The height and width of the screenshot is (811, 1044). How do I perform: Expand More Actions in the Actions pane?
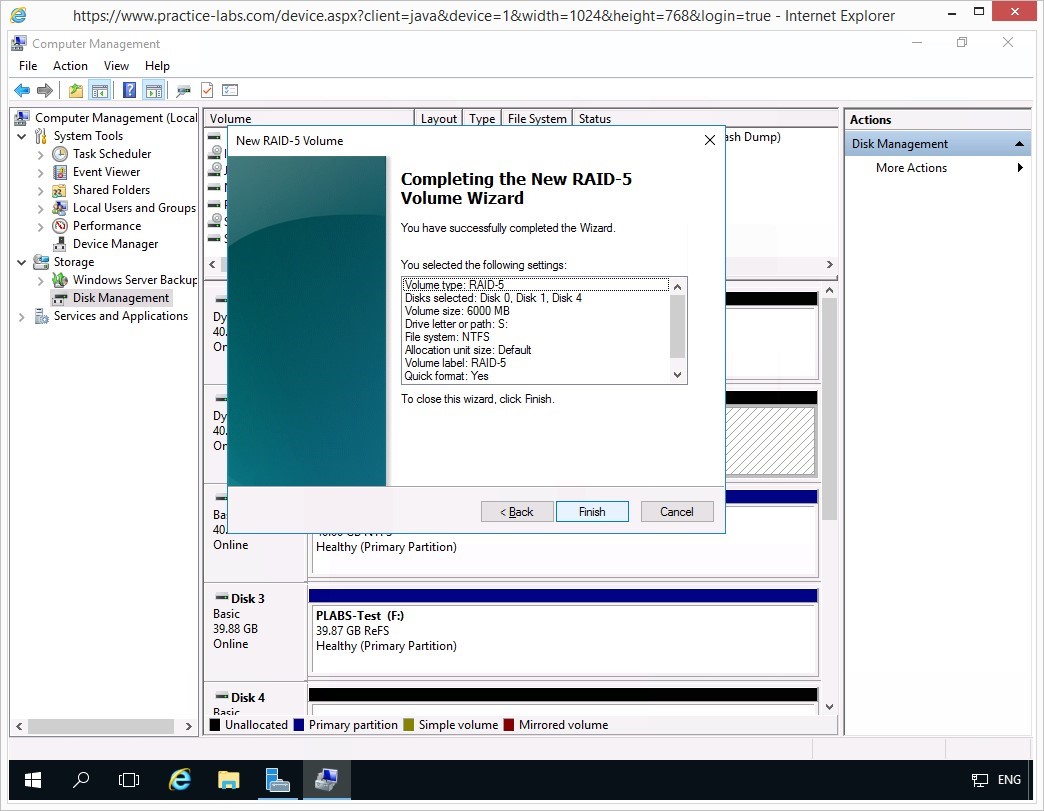click(911, 168)
